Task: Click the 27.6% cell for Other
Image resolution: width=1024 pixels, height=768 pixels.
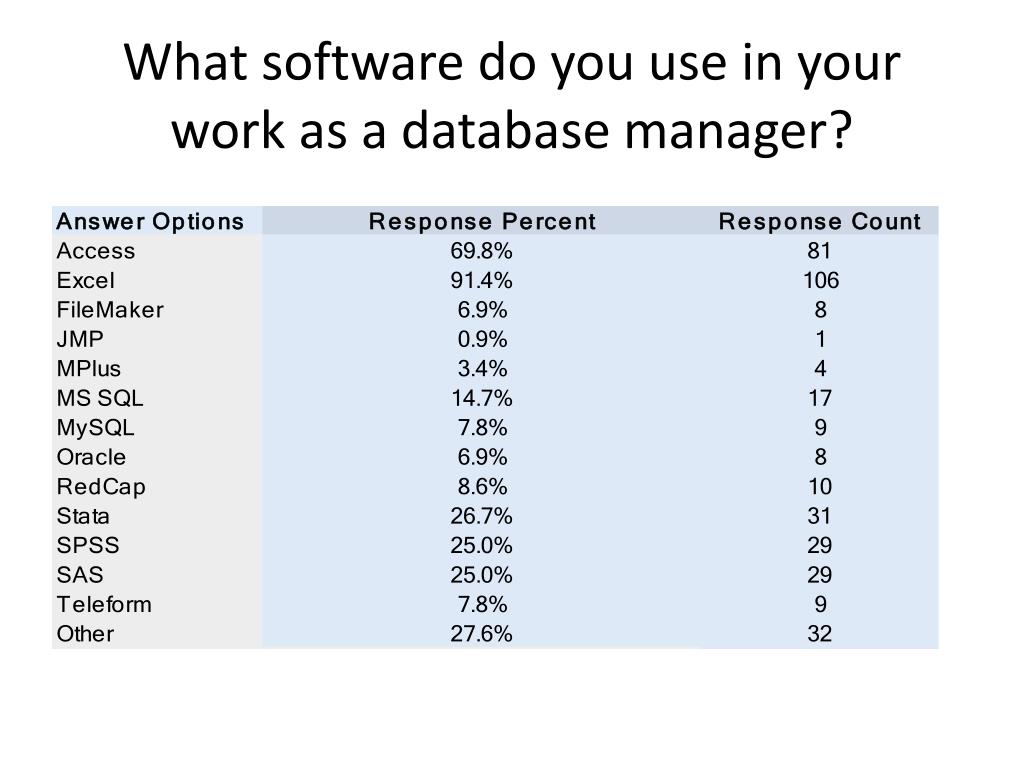Action: click(481, 633)
